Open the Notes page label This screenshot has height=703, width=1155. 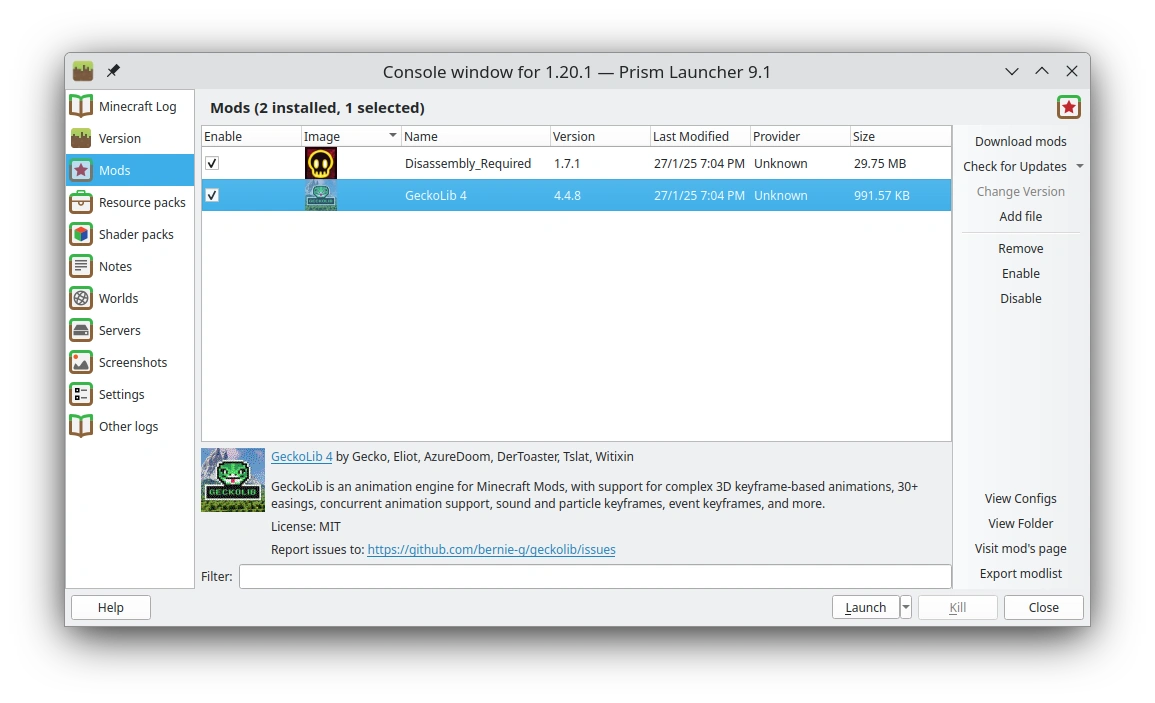tap(116, 267)
